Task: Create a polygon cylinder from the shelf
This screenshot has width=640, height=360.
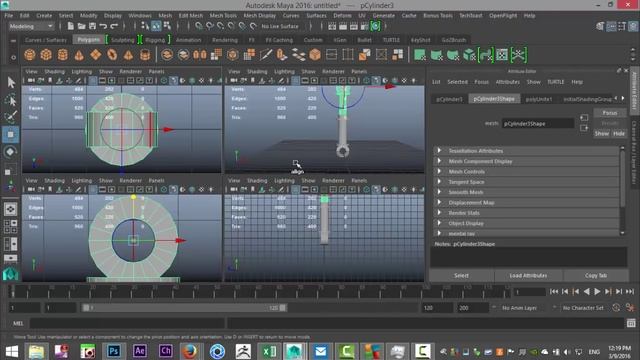Action: pos(62,55)
